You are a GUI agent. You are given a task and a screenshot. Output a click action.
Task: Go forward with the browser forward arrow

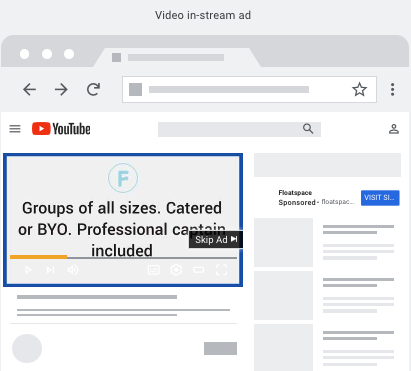(61, 89)
